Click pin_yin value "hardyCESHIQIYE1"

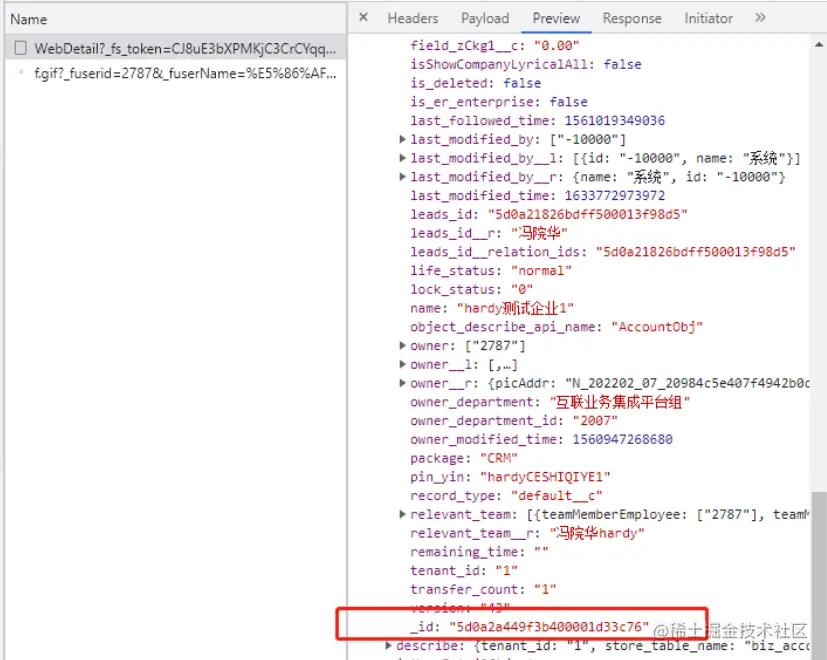[x=545, y=477]
